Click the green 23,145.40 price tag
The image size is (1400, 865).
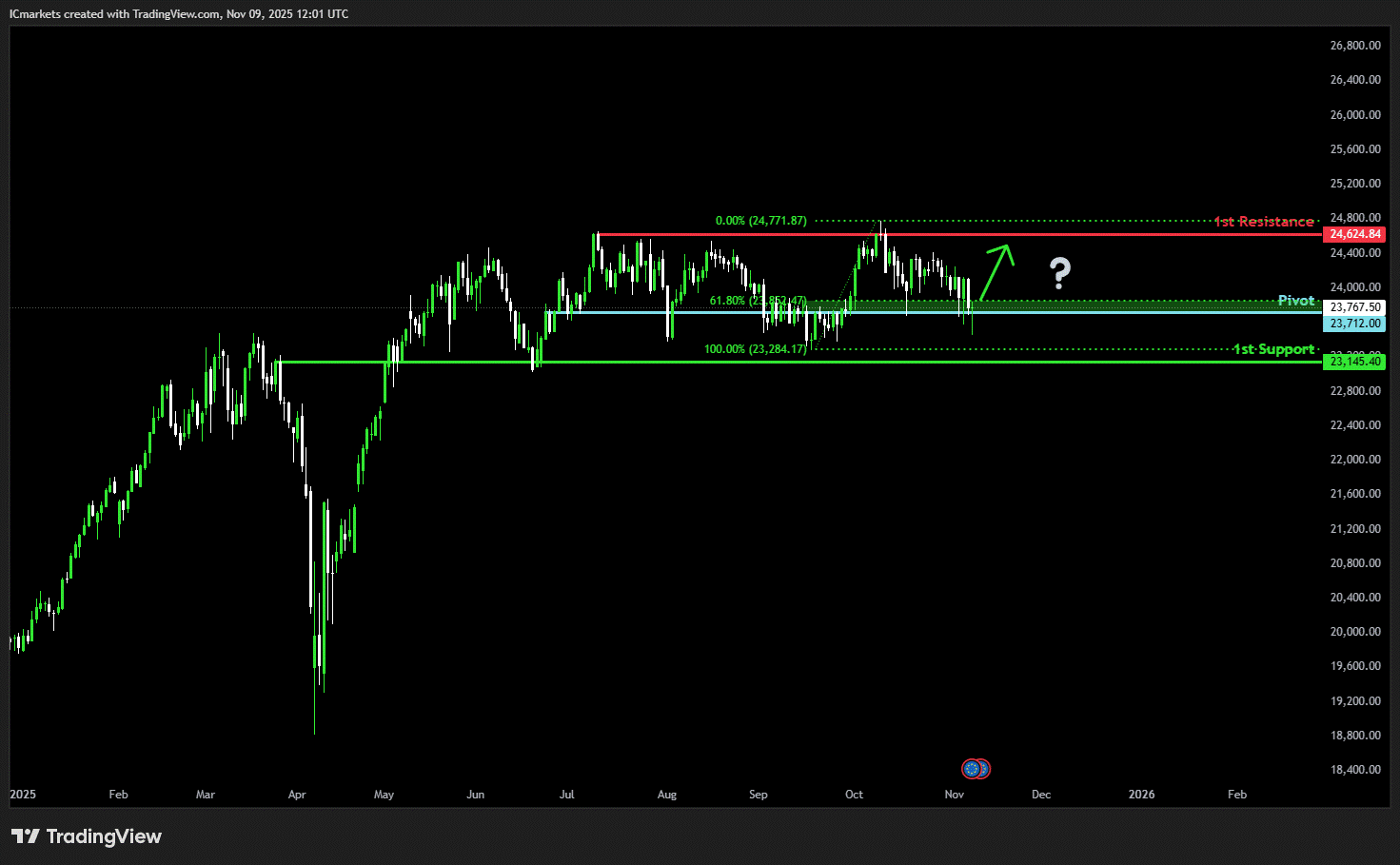(x=1354, y=362)
